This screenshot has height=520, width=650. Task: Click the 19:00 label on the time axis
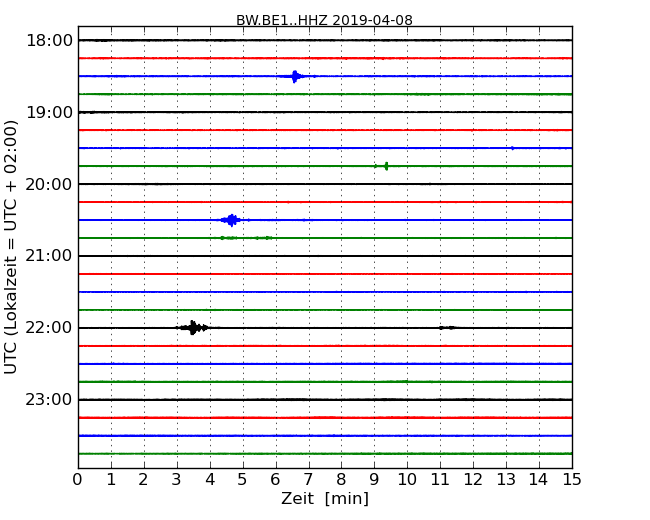pyautogui.click(x=49, y=112)
